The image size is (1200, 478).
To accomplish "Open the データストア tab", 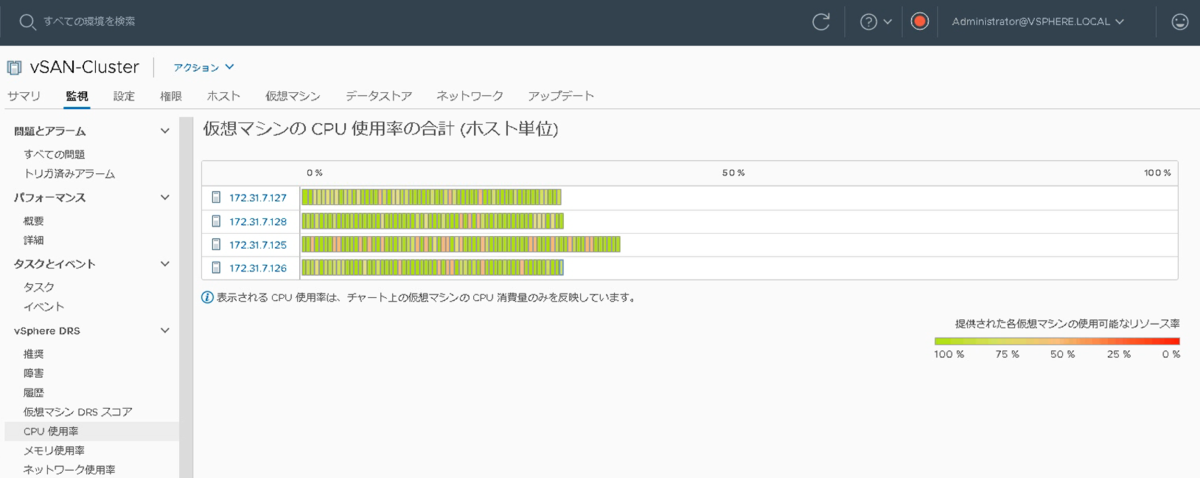I will point(379,96).
